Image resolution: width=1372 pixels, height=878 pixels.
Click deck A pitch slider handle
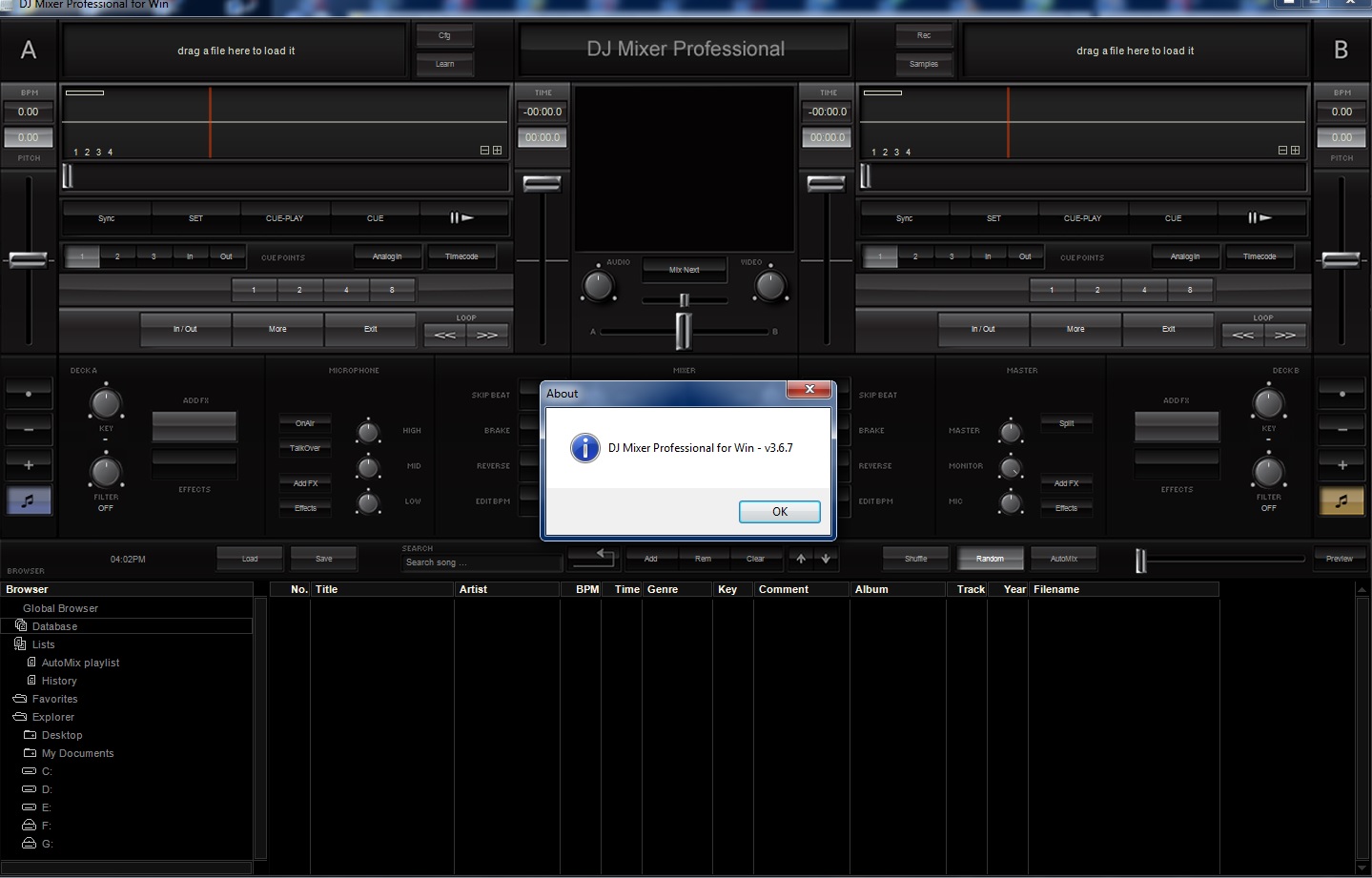(x=29, y=259)
